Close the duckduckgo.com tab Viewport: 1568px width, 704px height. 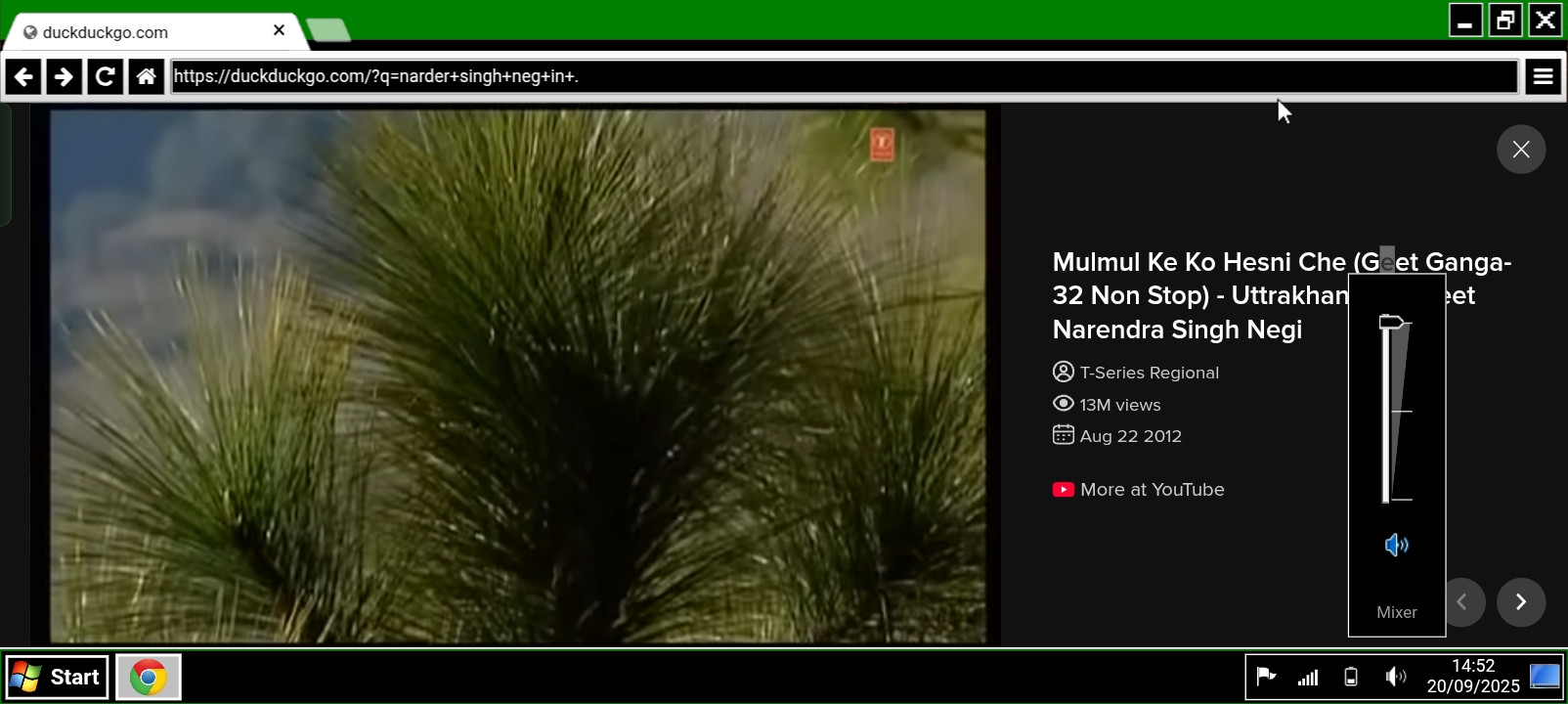(x=279, y=30)
